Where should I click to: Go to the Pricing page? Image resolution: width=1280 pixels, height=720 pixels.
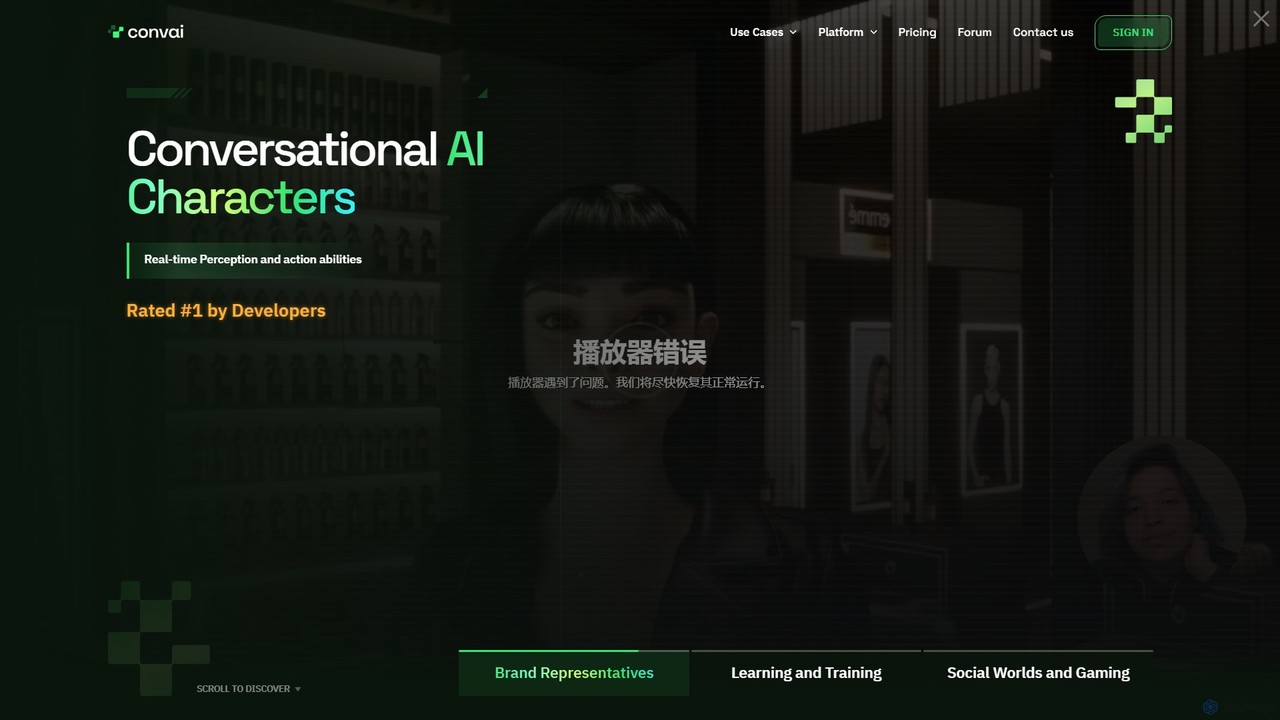point(917,32)
